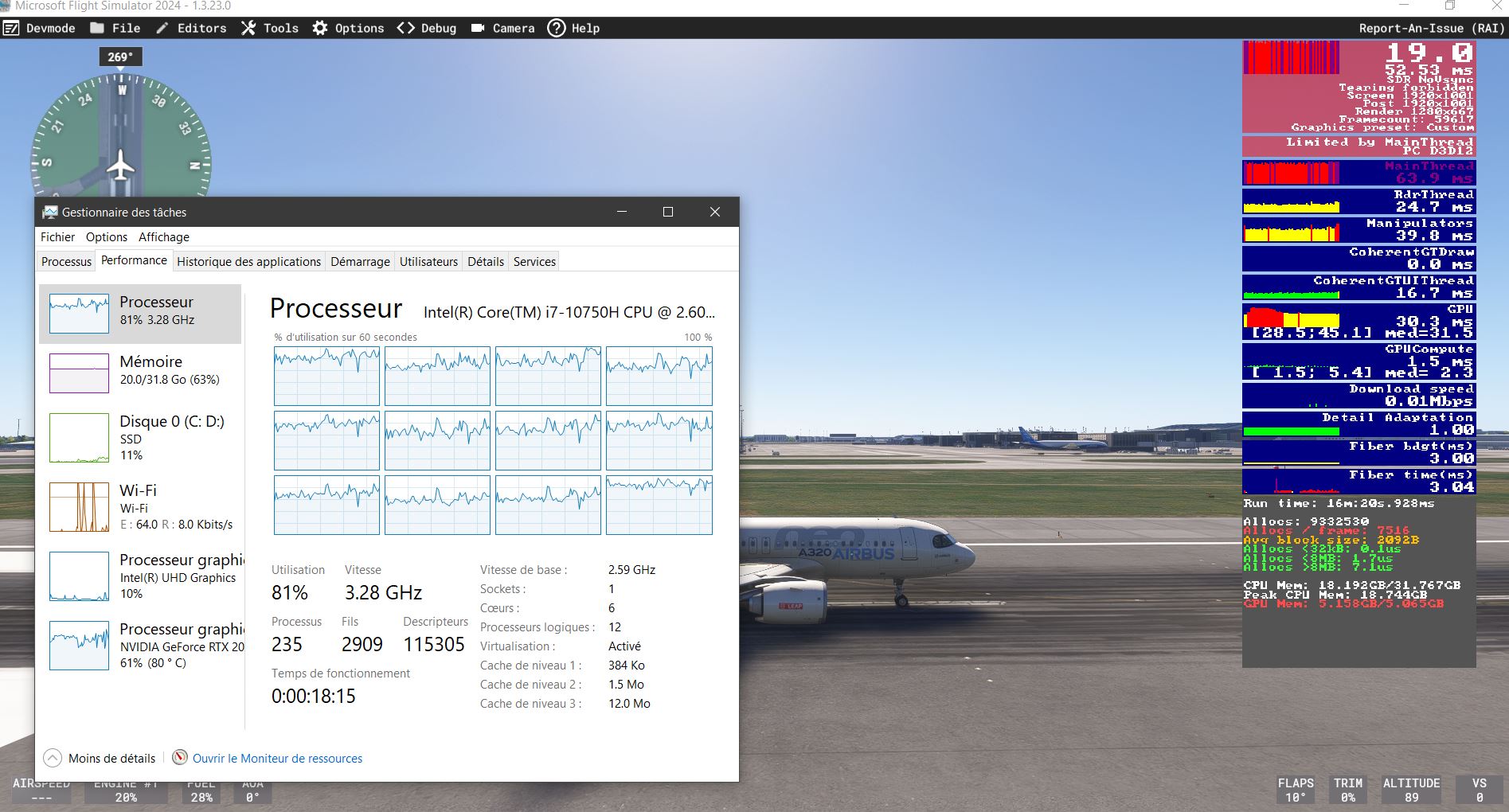Select Disque 0 (C: D:) entry
Screen dimensions: 1509x812
pos(140,437)
